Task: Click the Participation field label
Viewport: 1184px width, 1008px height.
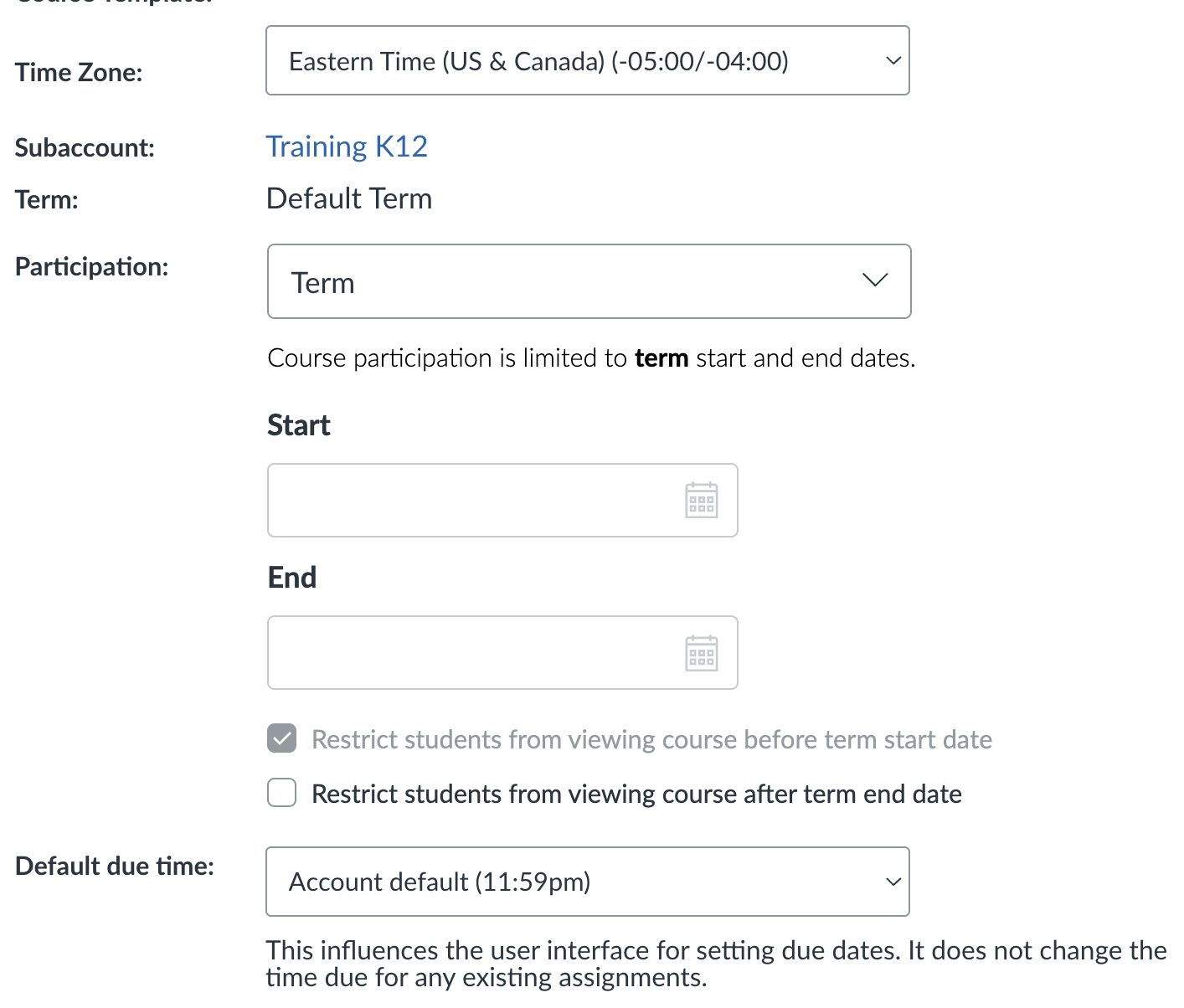Action: coord(91,267)
